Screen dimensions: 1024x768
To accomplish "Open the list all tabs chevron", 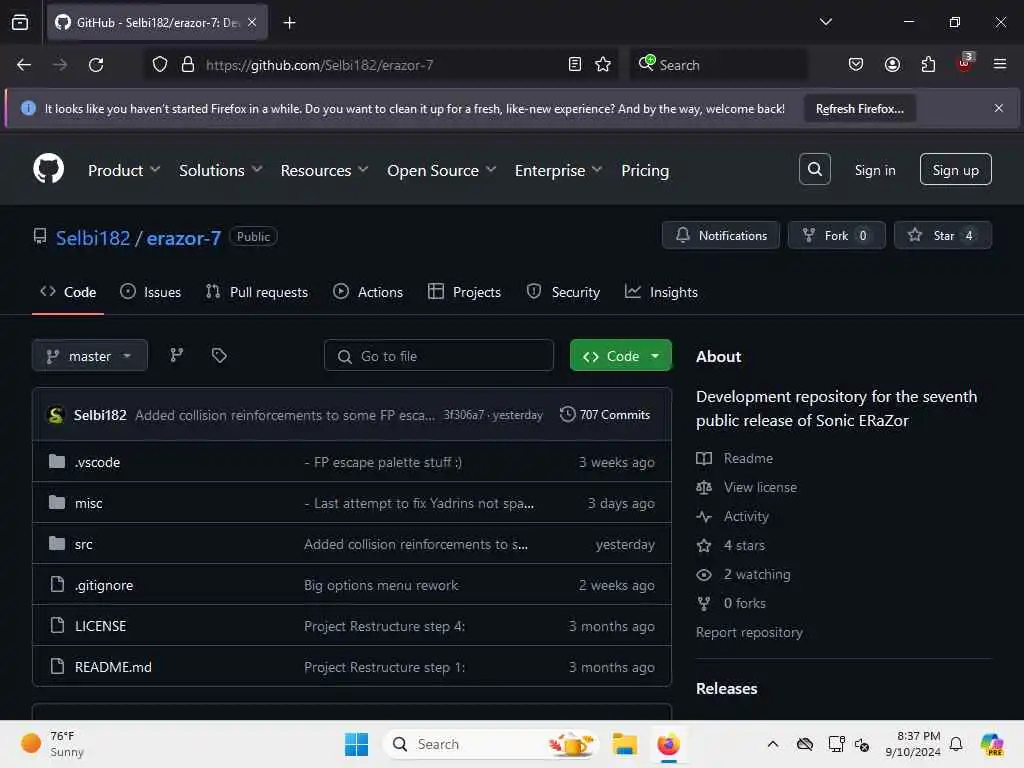I will (x=825, y=22).
